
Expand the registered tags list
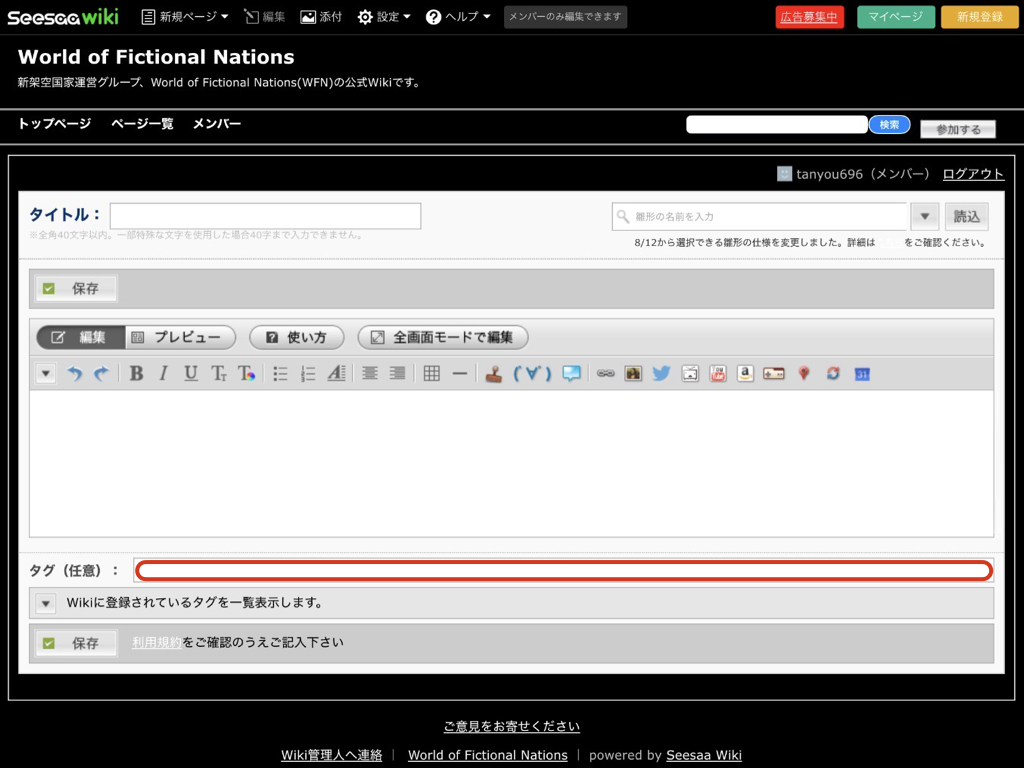click(46, 603)
